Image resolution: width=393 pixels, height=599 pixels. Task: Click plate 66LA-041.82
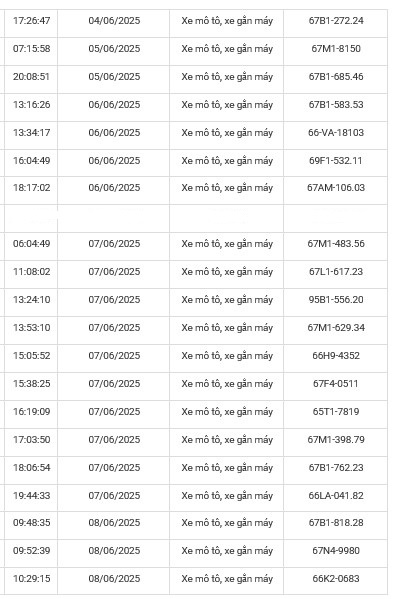336,496
